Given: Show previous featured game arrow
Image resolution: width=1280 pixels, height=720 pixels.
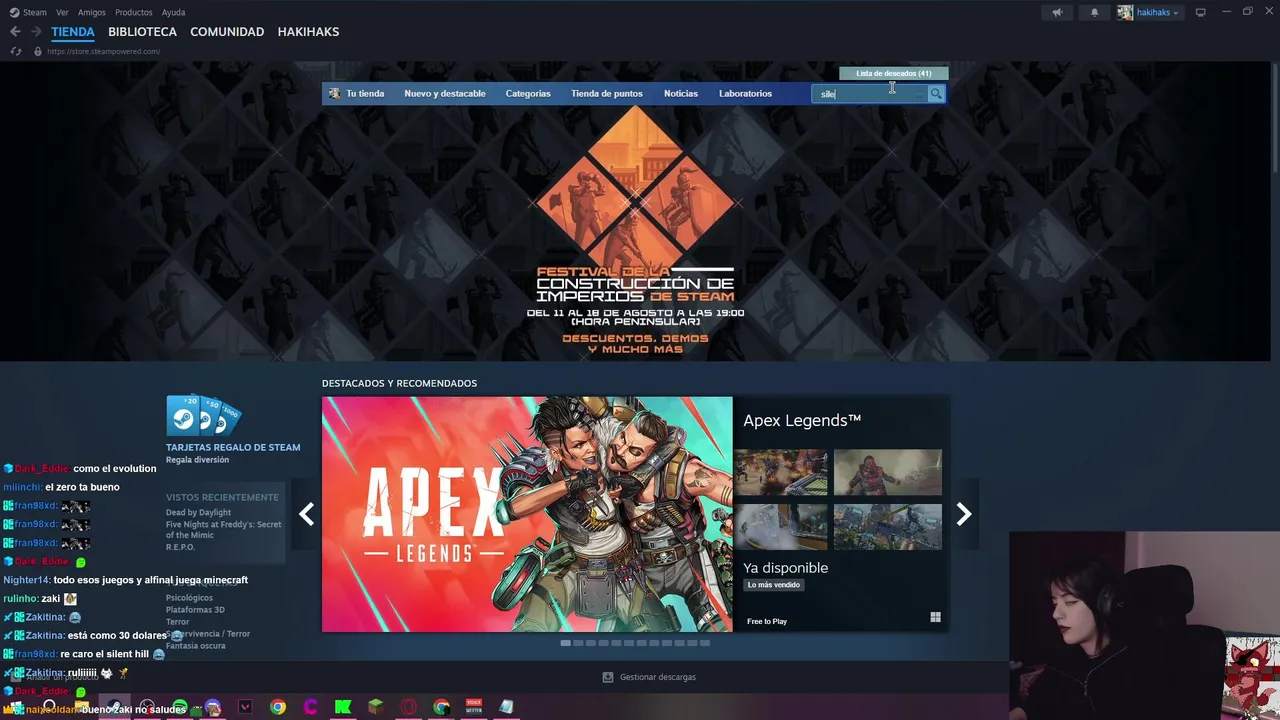Looking at the screenshot, I should click(306, 514).
